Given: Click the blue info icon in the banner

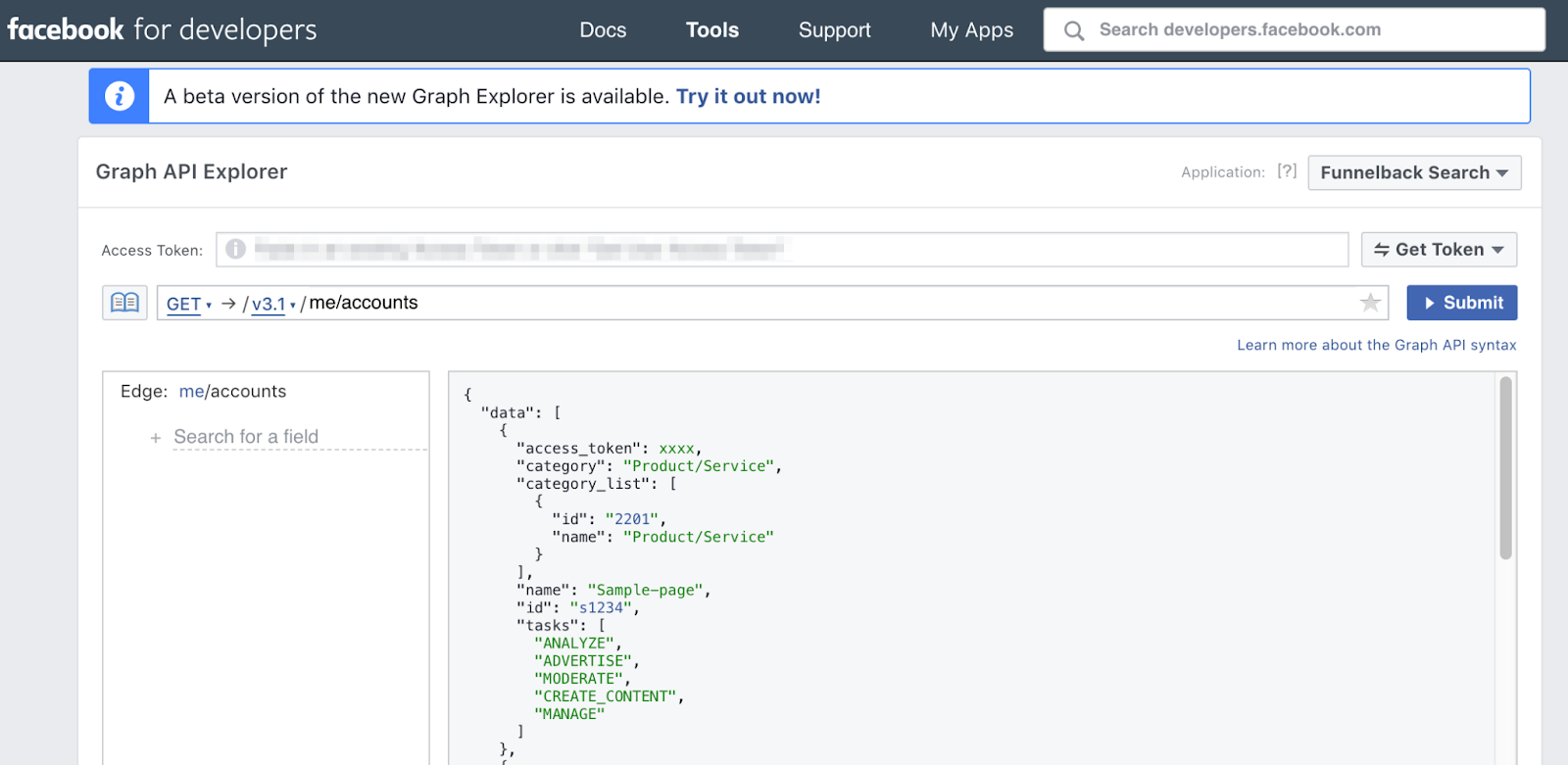Looking at the screenshot, I should 119,96.
